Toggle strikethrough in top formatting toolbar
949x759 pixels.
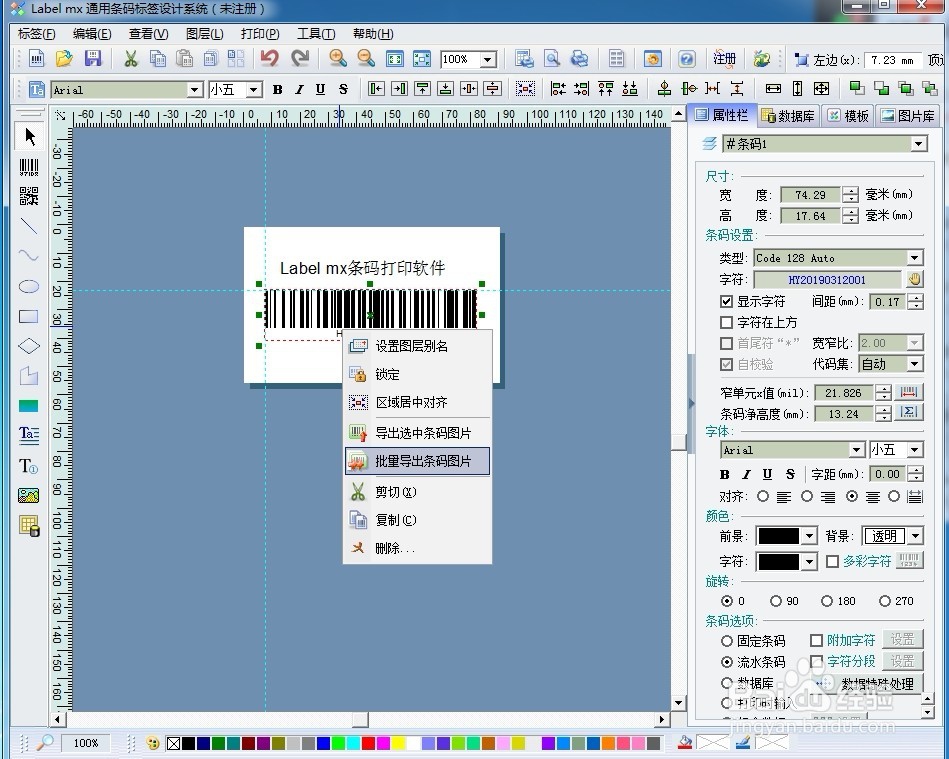pyautogui.click(x=343, y=90)
